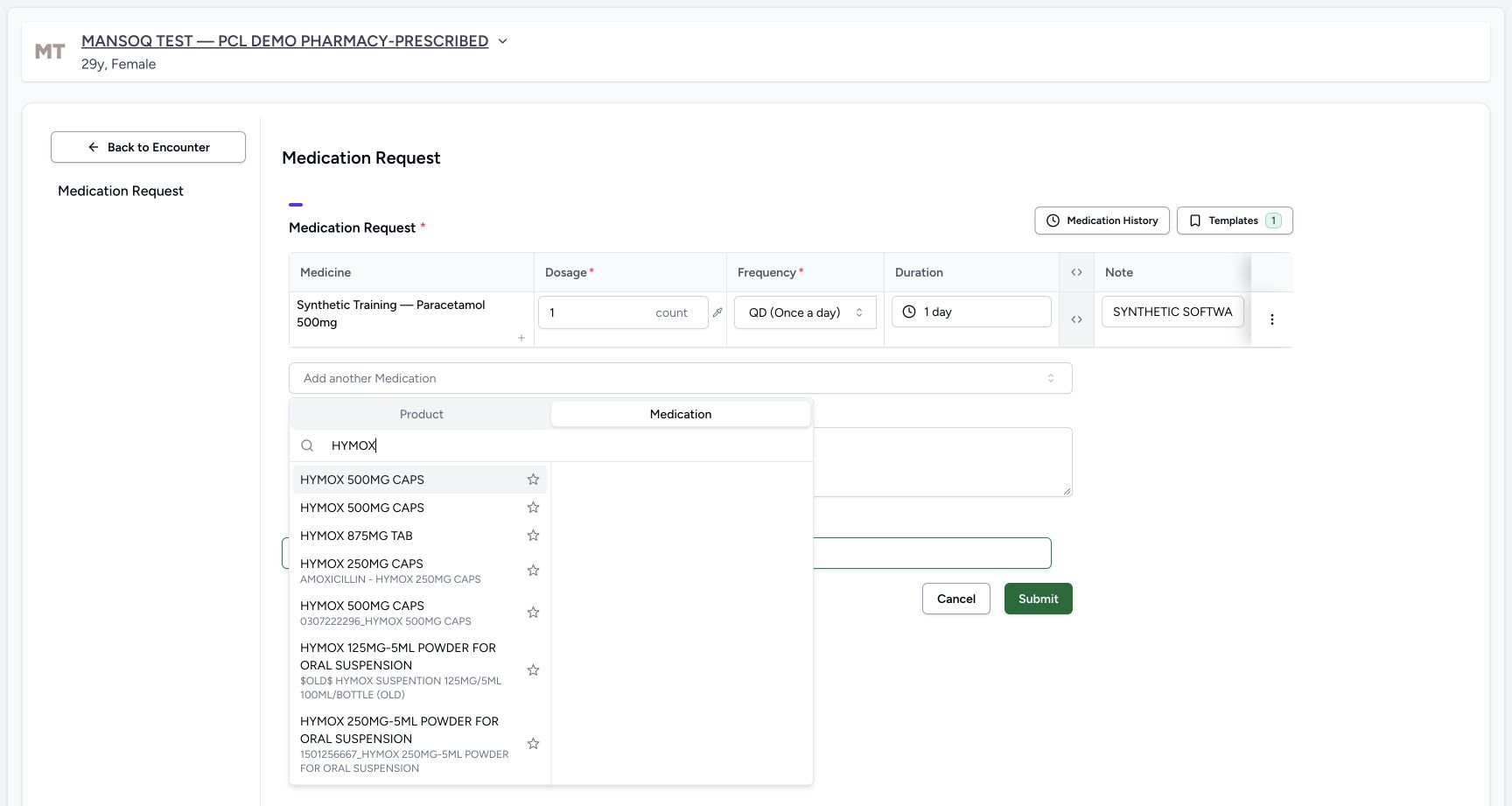This screenshot has width=1512, height=806.
Task: Click the plus icon under Paracetamol 500mg
Action: [x=521, y=338]
